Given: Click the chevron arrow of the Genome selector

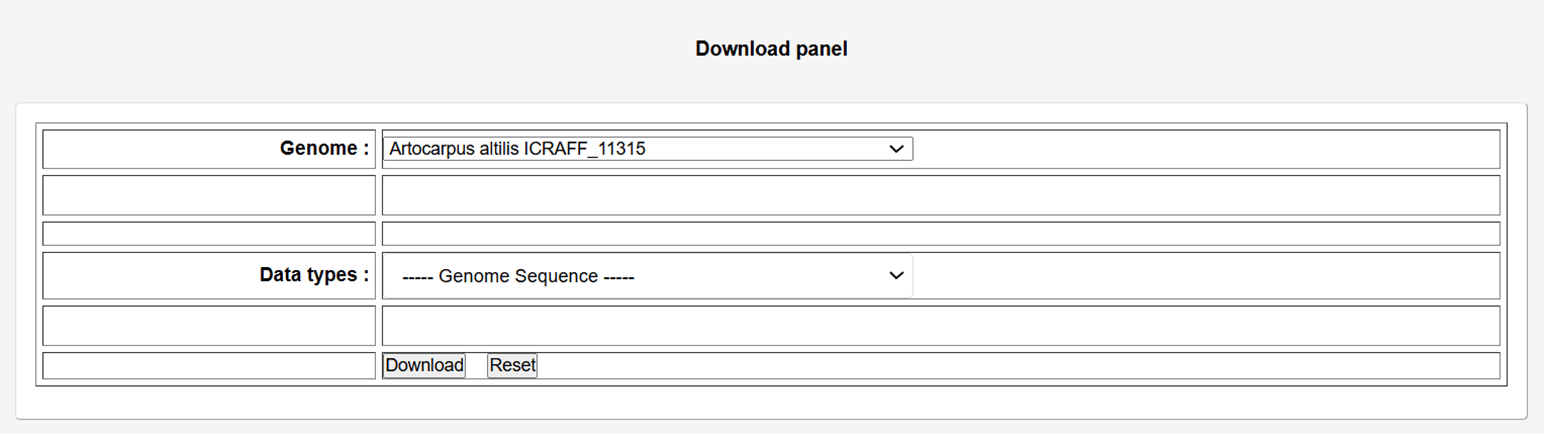Looking at the screenshot, I should pyautogui.click(x=896, y=149).
